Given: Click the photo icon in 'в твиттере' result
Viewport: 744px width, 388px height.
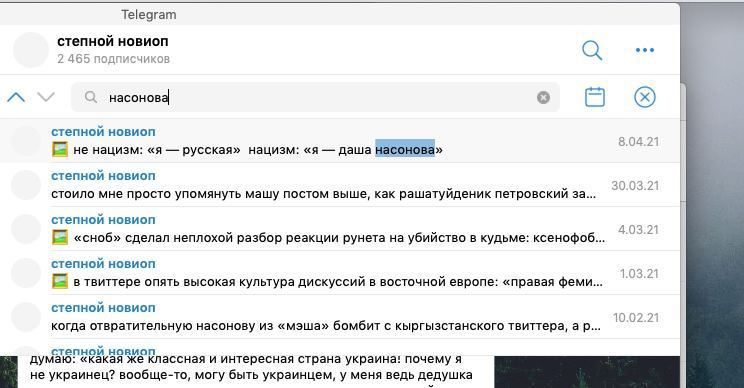Looking at the screenshot, I should click(60, 281).
